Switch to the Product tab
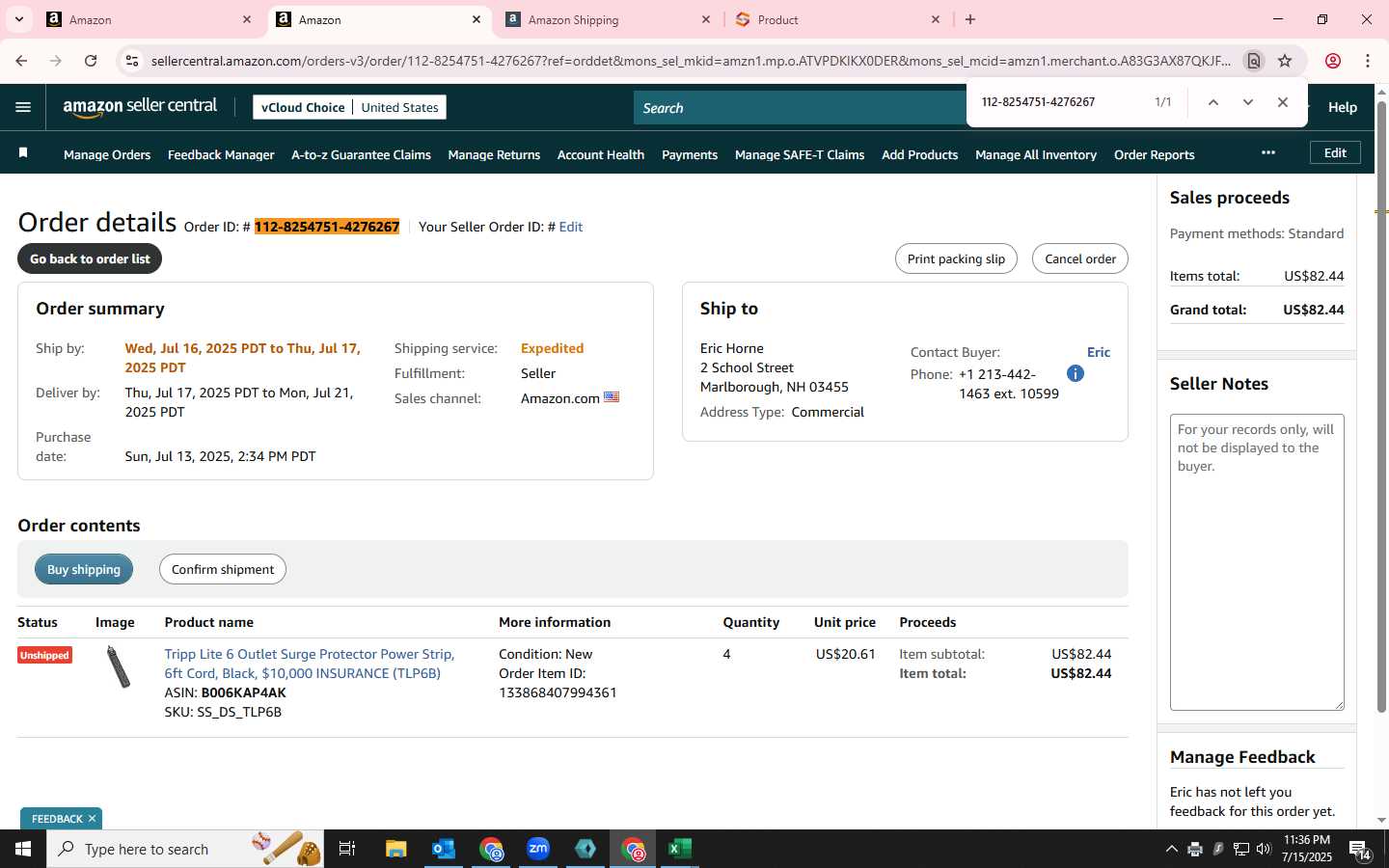The width and height of the screenshot is (1389, 868). 837,19
